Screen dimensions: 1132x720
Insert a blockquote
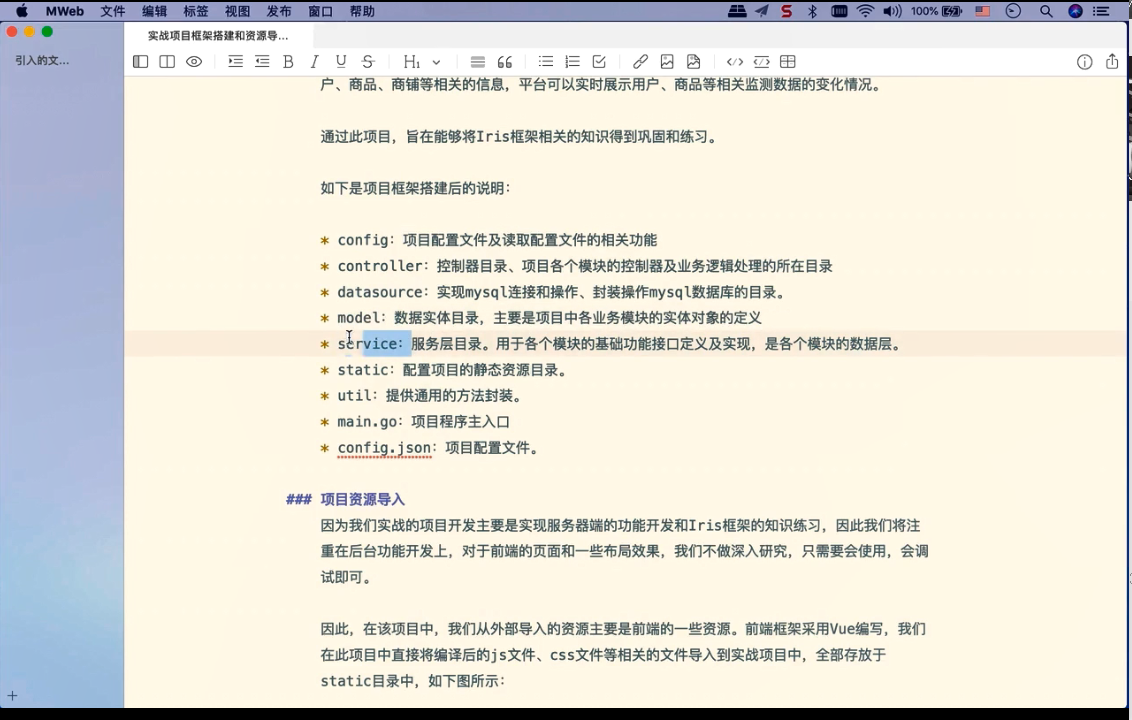(505, 62)
